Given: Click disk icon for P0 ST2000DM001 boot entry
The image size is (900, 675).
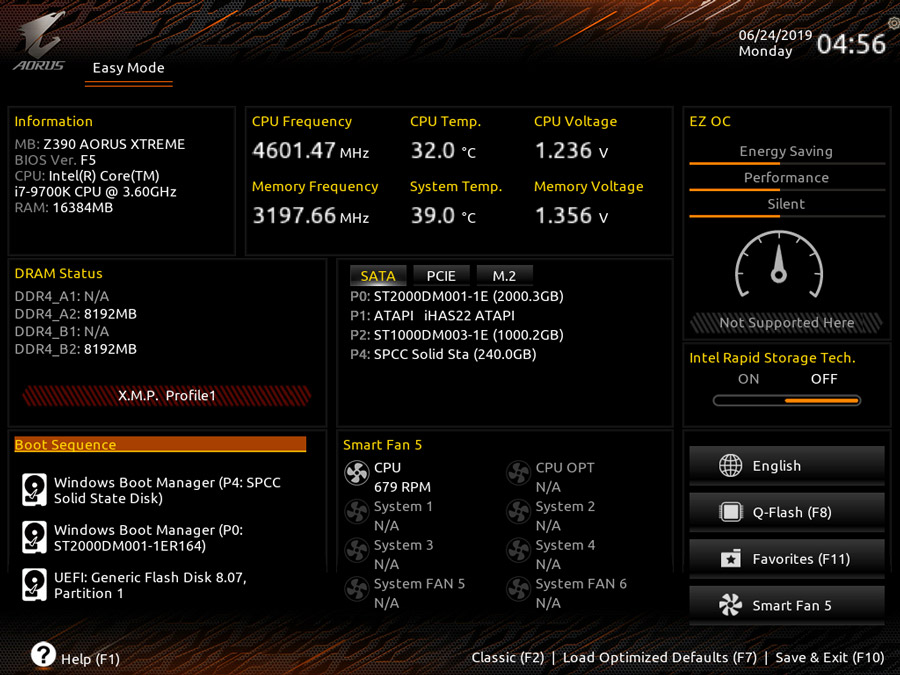Looking at the screenshot, I should click(34, 537).
